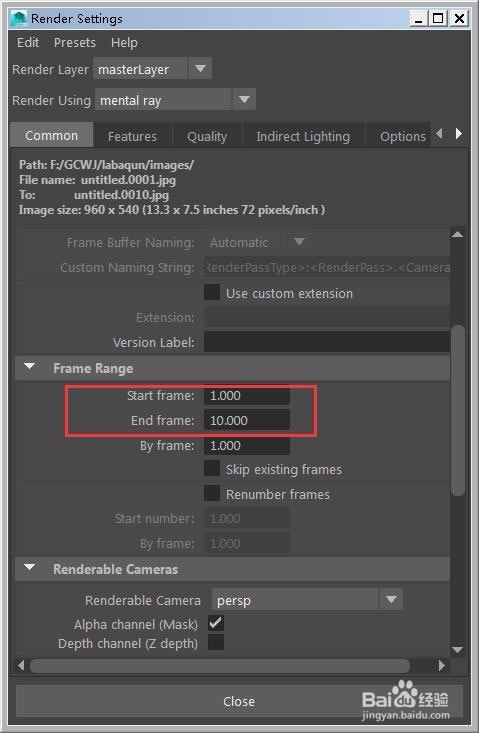The width and height of the screenshot is (479, 733).
Task: Uncheck Alpha channel (Mask) checkbox
Action: pos(216,623)
